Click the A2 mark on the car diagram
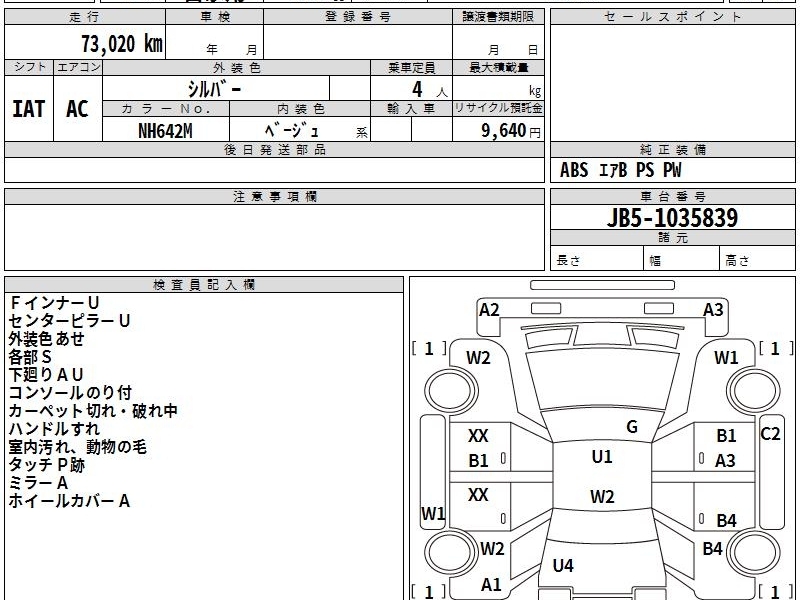 coord(489,310)
